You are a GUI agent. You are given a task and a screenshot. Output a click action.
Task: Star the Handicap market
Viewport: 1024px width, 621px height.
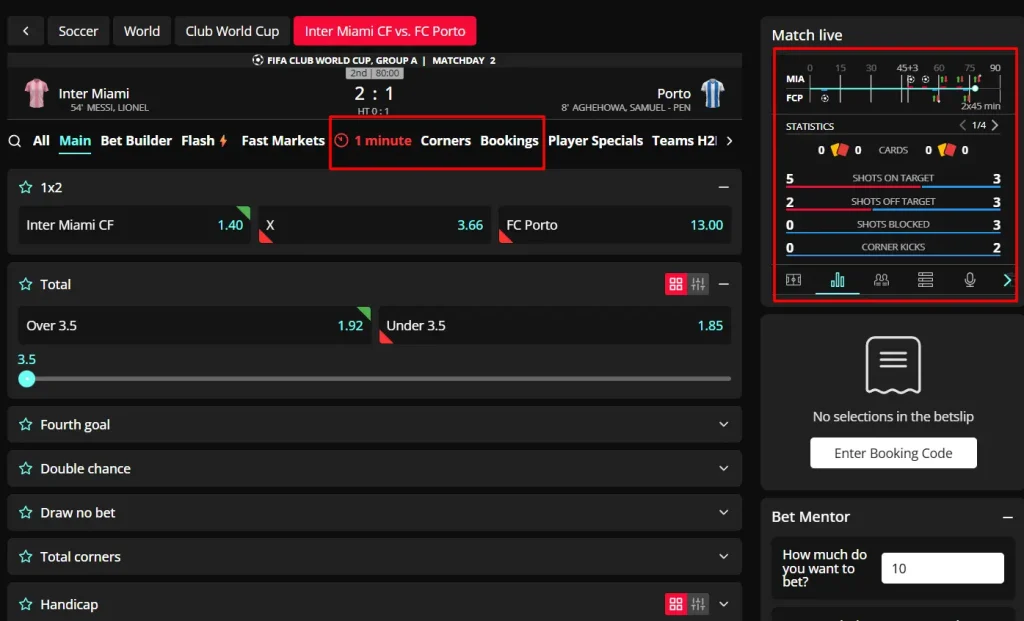click(25, 604)
